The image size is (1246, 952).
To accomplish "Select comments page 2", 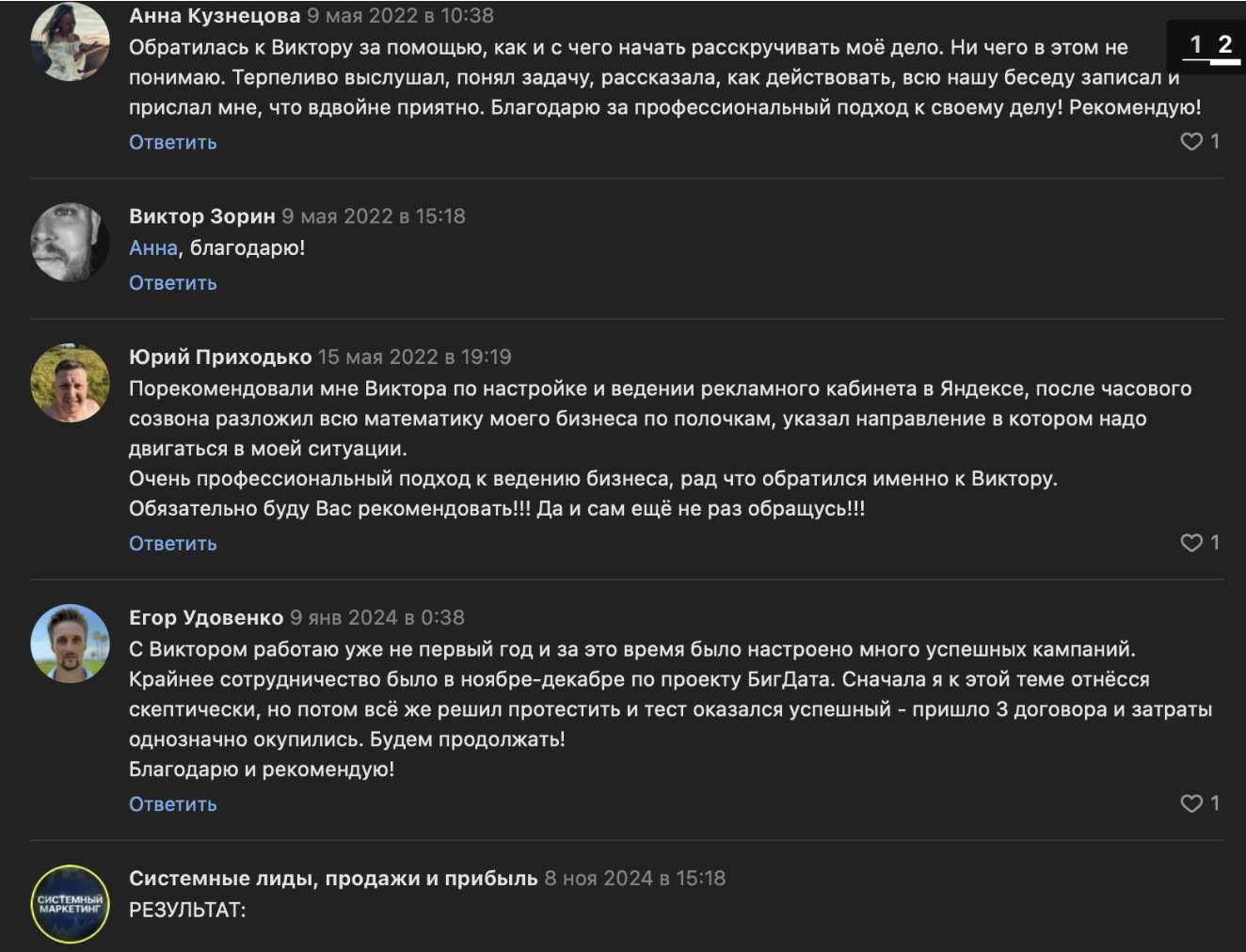I will (1224, 45).
